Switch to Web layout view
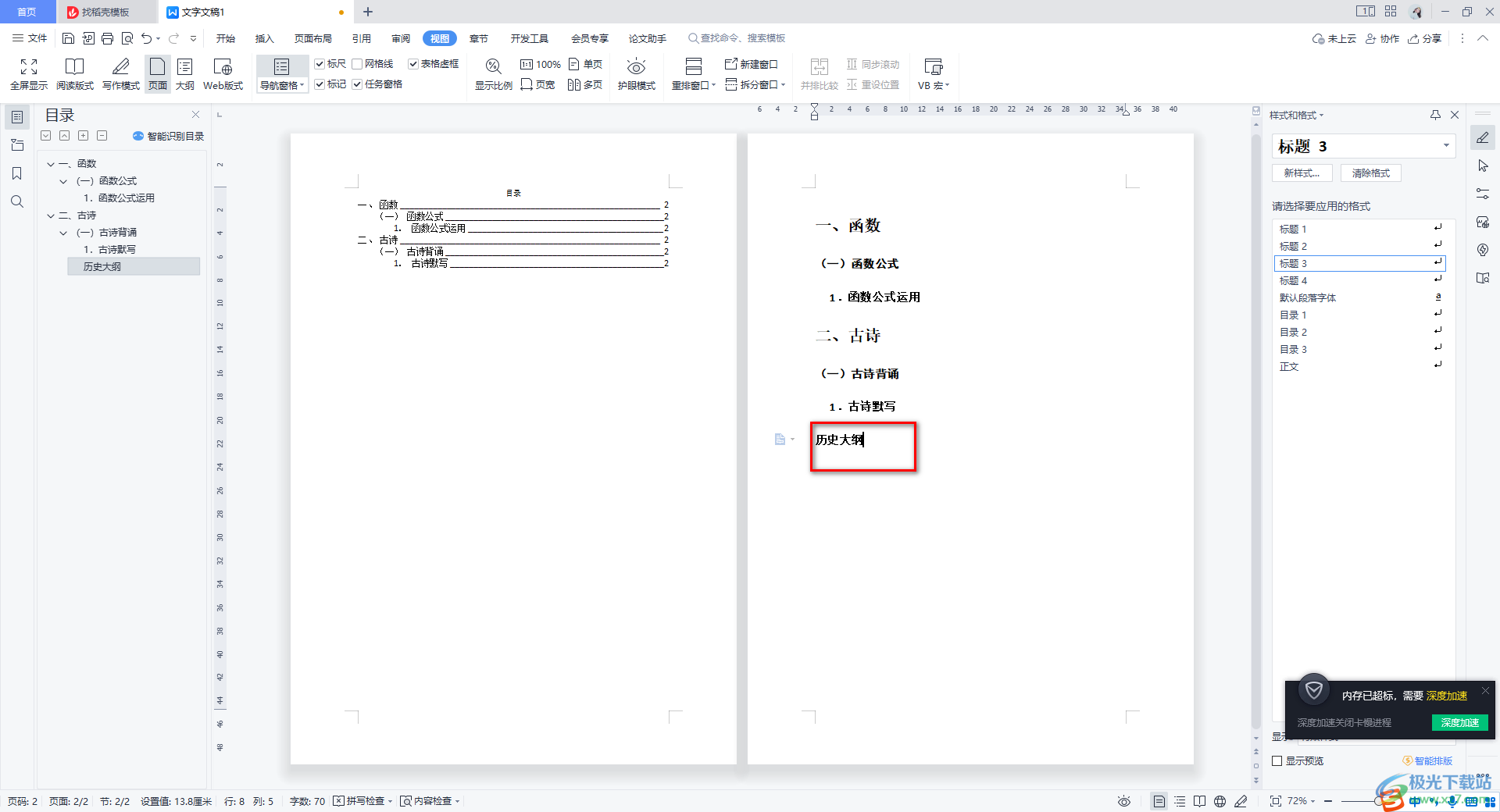Screen dimensions: 1500x812 223,75
